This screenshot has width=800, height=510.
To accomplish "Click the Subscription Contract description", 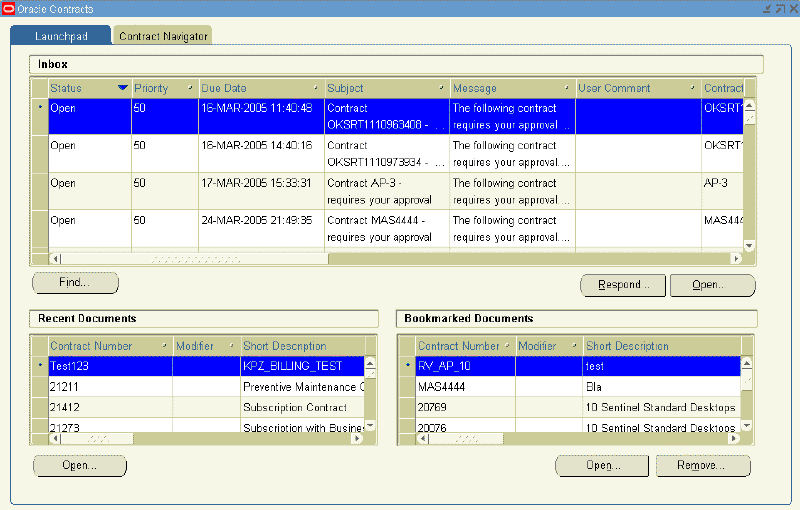I will [x=303, y=407].
